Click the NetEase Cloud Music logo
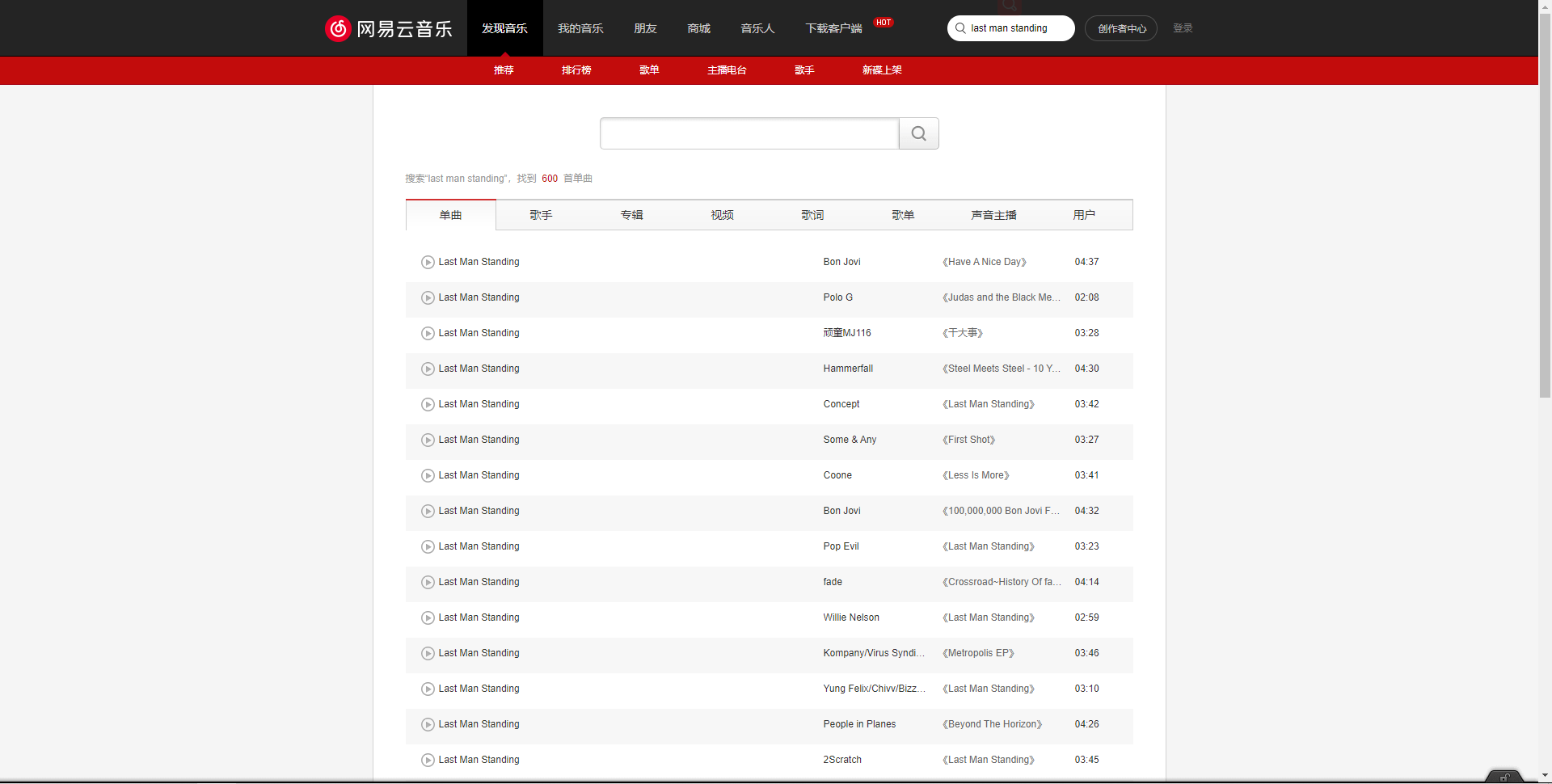 (x=389, y=28)
